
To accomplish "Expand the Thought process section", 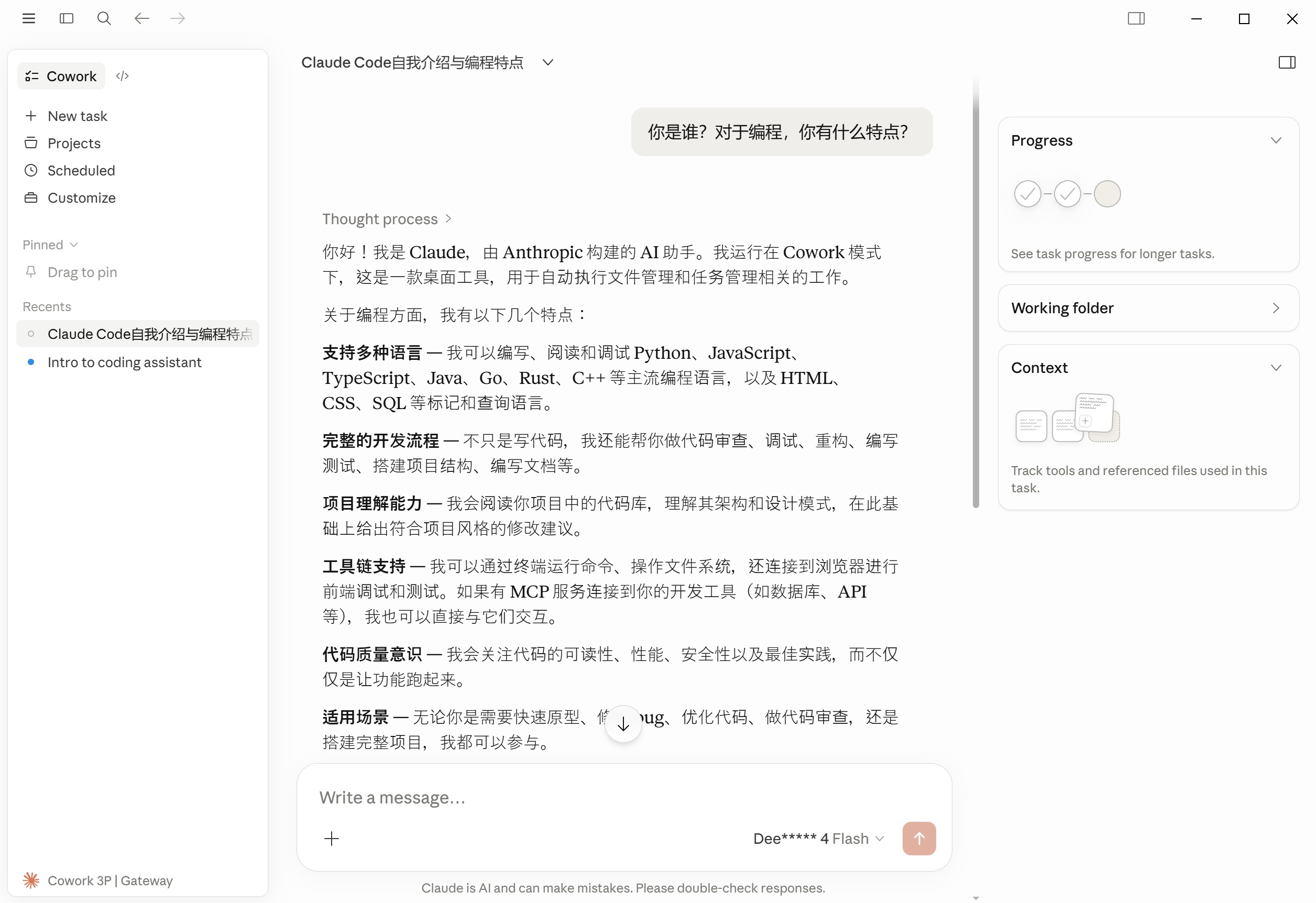I will pos(387,219).
